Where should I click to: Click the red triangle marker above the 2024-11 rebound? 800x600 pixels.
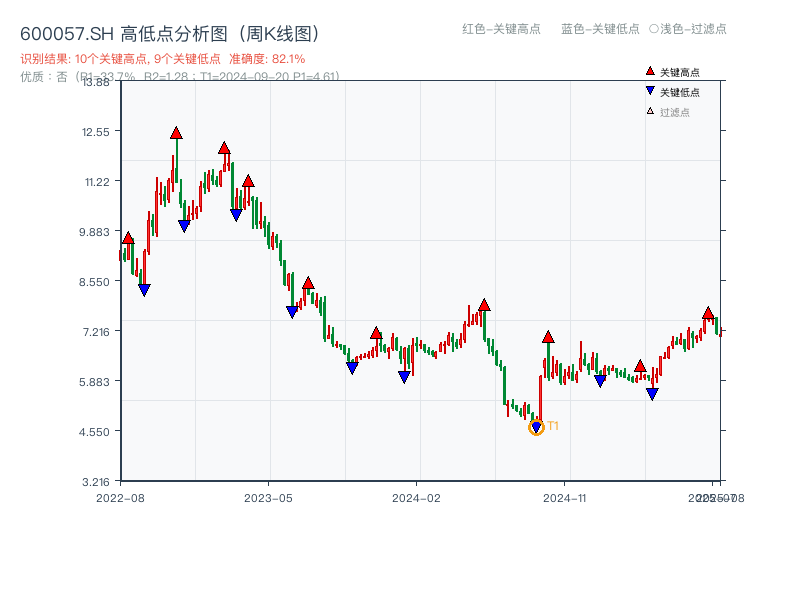click(547, 338)
